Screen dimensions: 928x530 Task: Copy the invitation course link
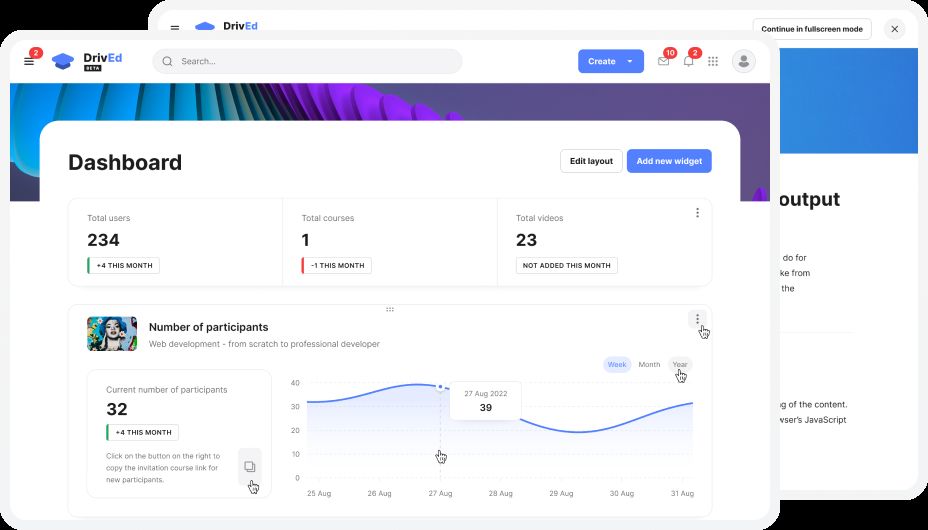250,466
